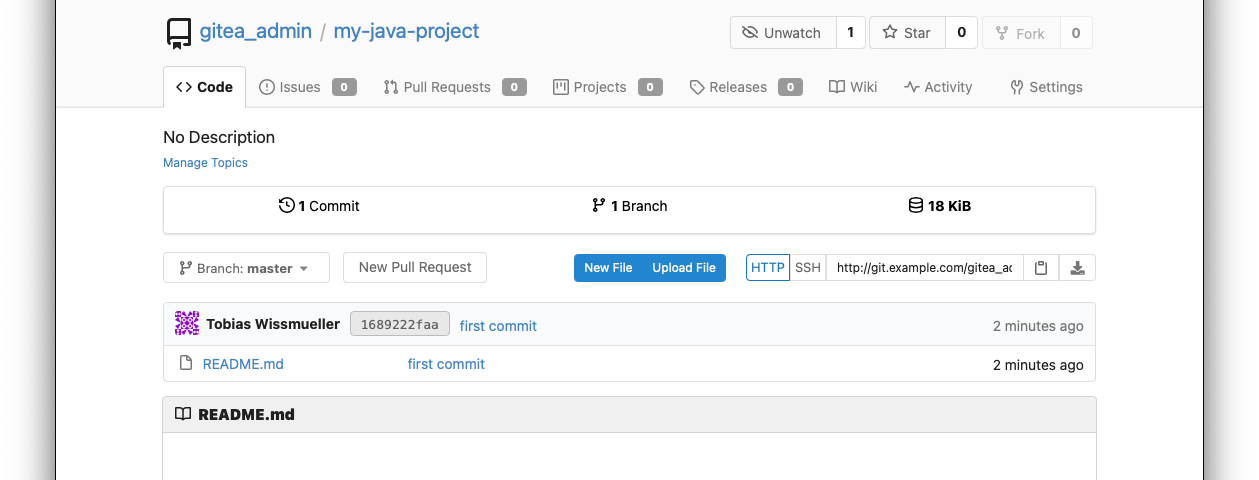Click the Upload File button
The height and width of the screenshot is (480, 1259).
click(684, 268)
